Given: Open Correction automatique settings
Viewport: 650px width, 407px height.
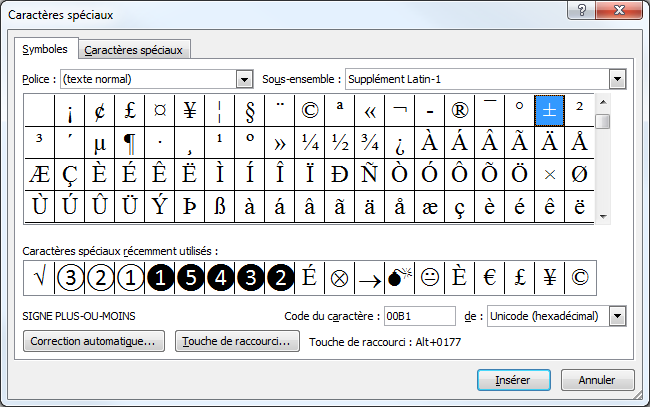Looking at the screenshot, I should tap(93, 341).
